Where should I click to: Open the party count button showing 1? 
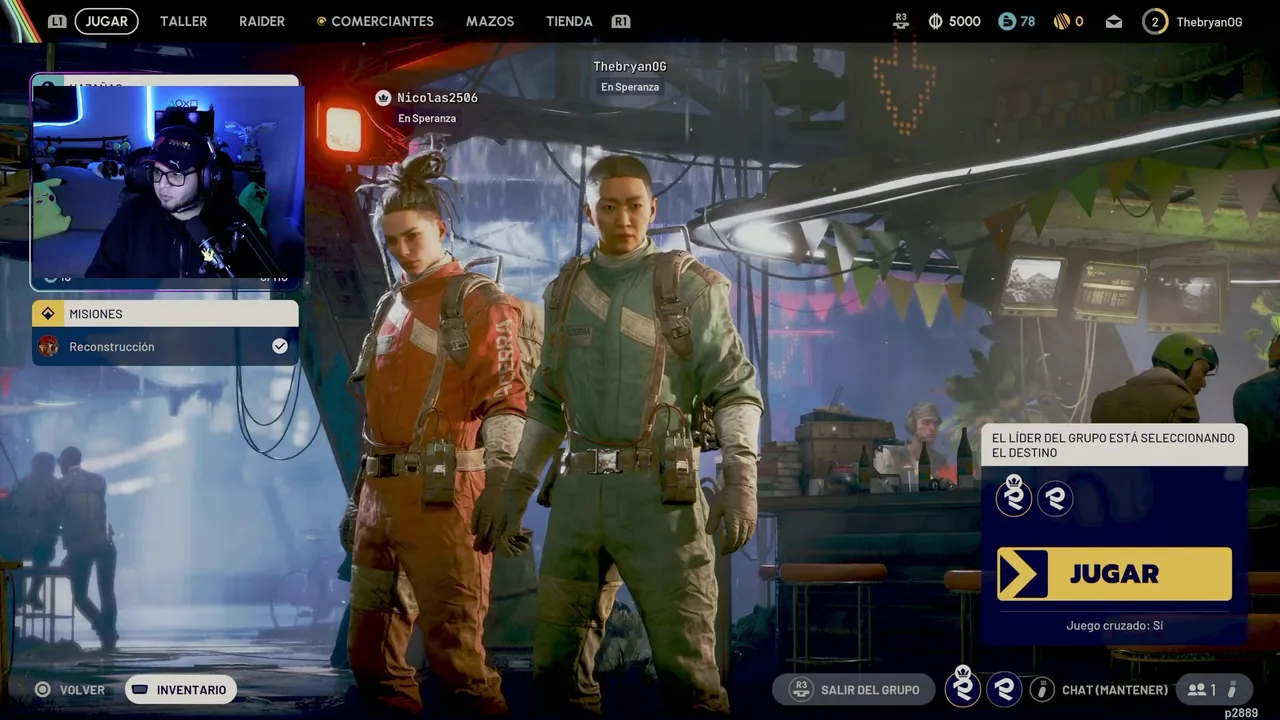(x=1214, y=690)
